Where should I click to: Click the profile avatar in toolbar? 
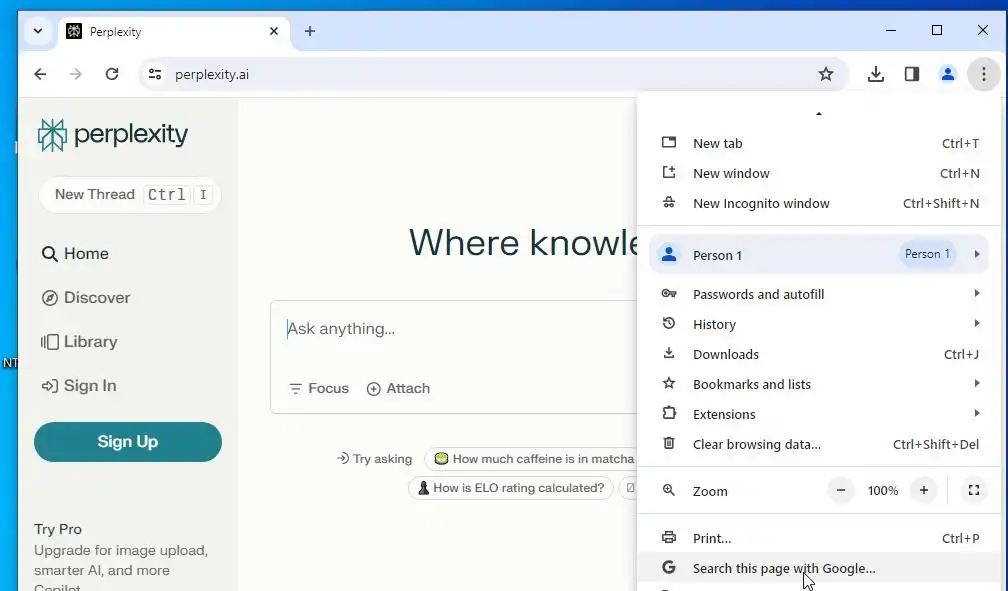(948, 74)
